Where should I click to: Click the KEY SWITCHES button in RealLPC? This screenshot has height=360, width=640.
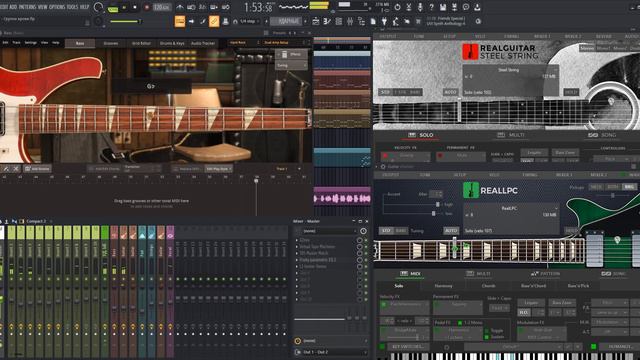click(408, 347)
